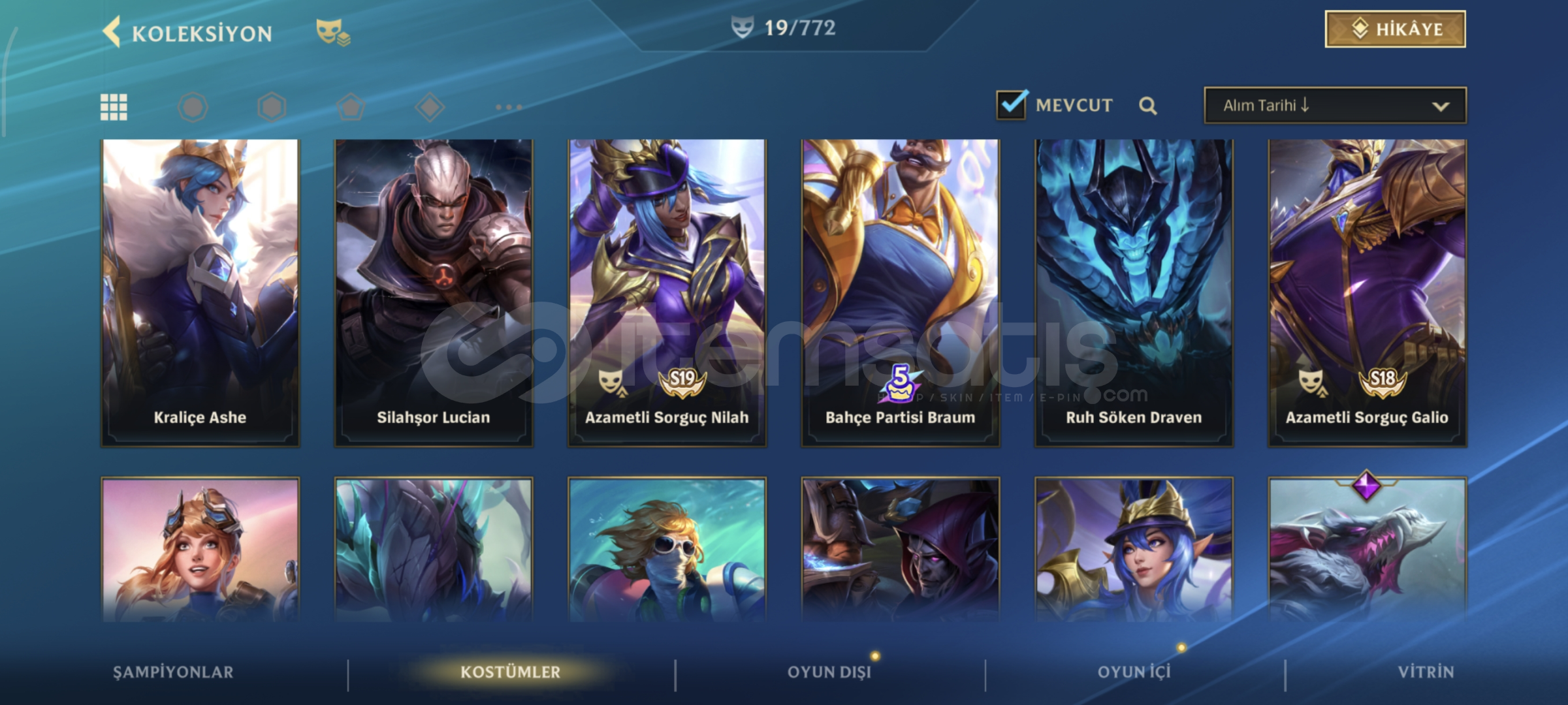
Task: Go back using the Koleksiyon arrow
Action: (x=112, y=32)
